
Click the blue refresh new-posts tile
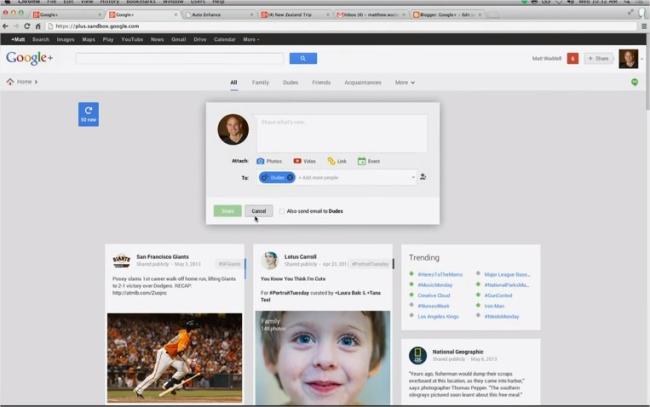click(88, 114)
